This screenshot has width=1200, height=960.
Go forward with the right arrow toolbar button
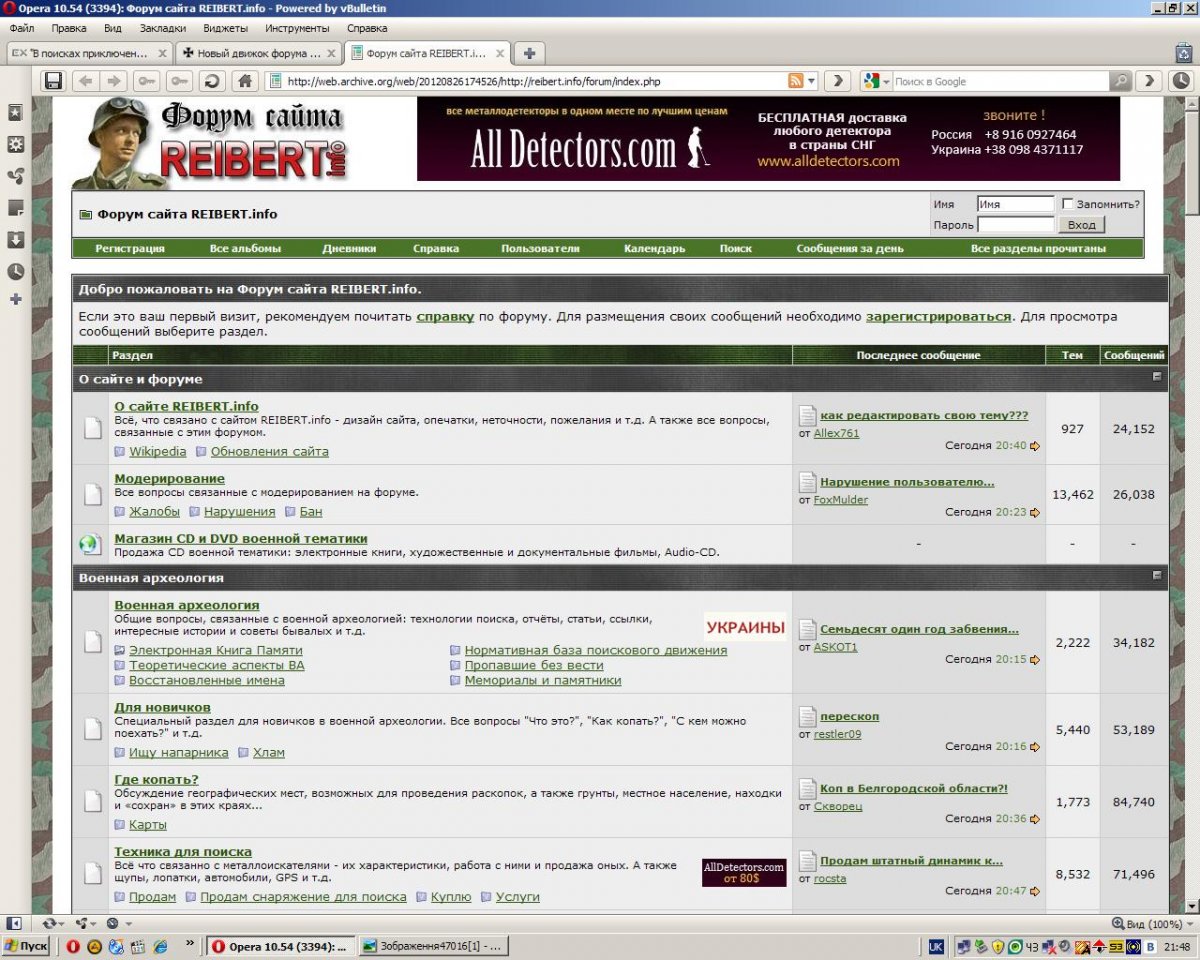tap(114, 81)
